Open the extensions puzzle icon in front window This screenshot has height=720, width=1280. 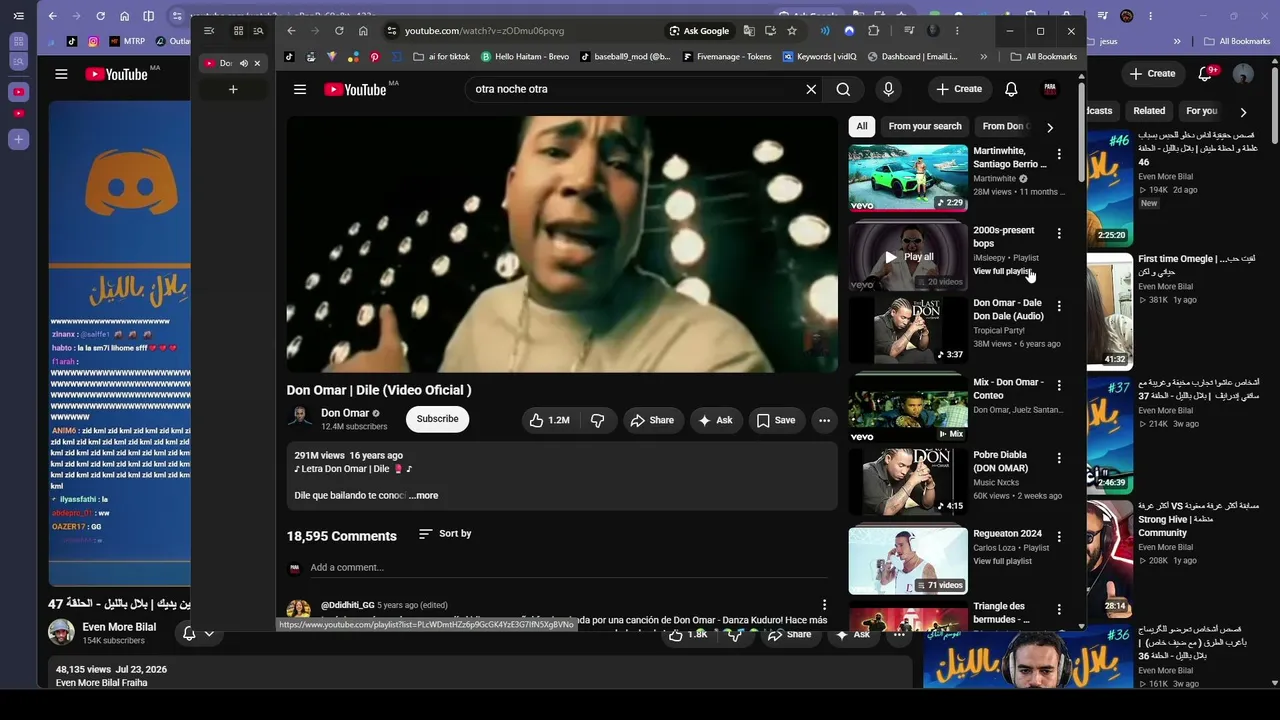873,31
